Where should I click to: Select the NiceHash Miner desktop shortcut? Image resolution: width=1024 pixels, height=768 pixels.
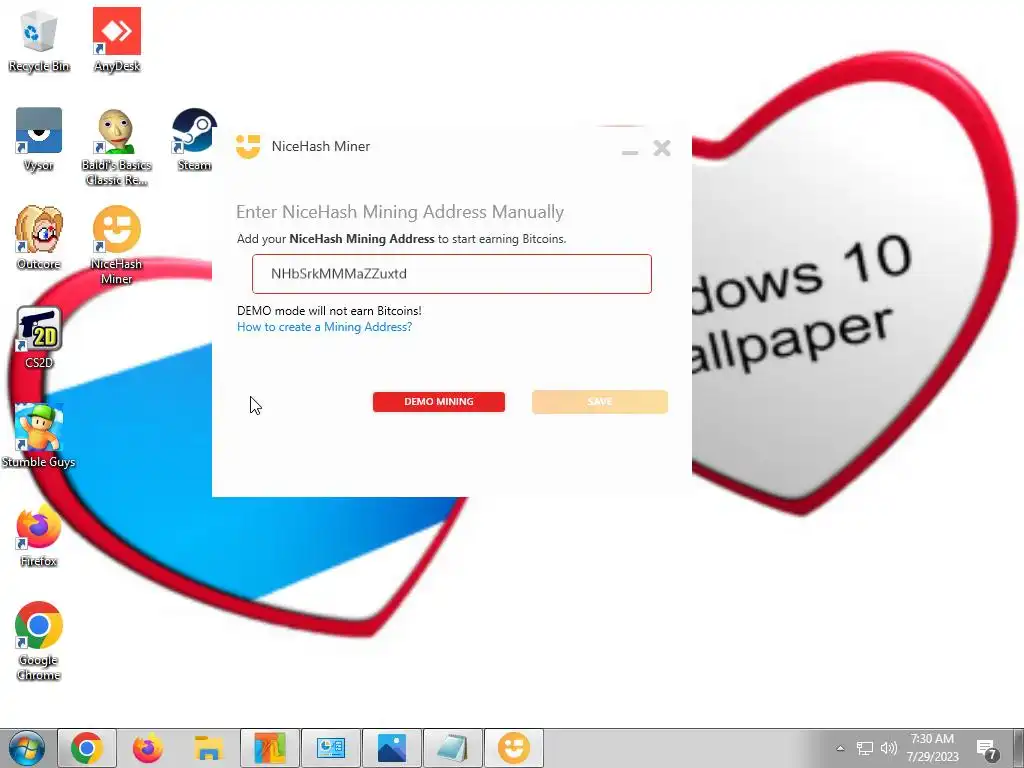click(x=116, y=246)
